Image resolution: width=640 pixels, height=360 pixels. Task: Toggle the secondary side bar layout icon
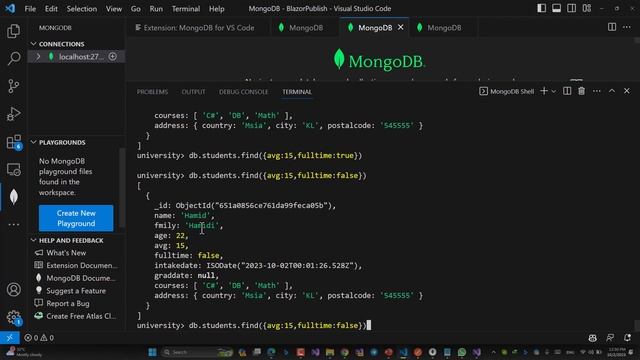571,8
